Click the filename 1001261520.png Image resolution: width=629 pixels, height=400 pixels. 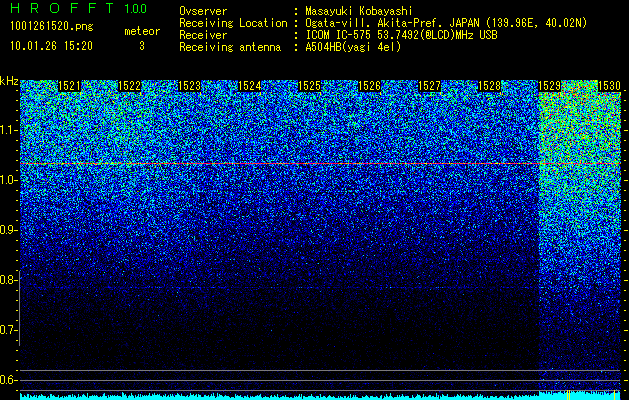(52, 27)
